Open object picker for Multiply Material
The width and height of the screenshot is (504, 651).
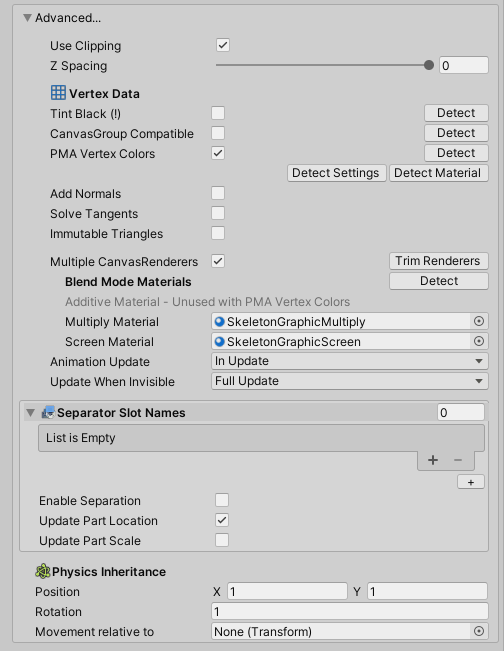(x=479, y=321)
